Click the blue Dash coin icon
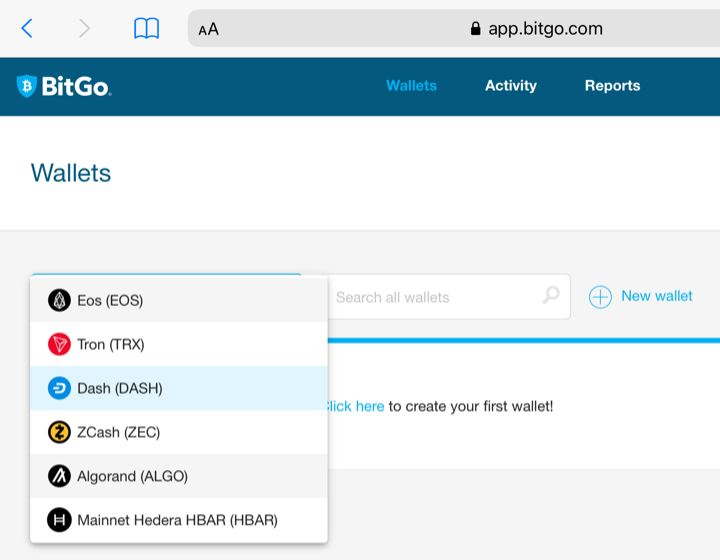 coord(59,388)
